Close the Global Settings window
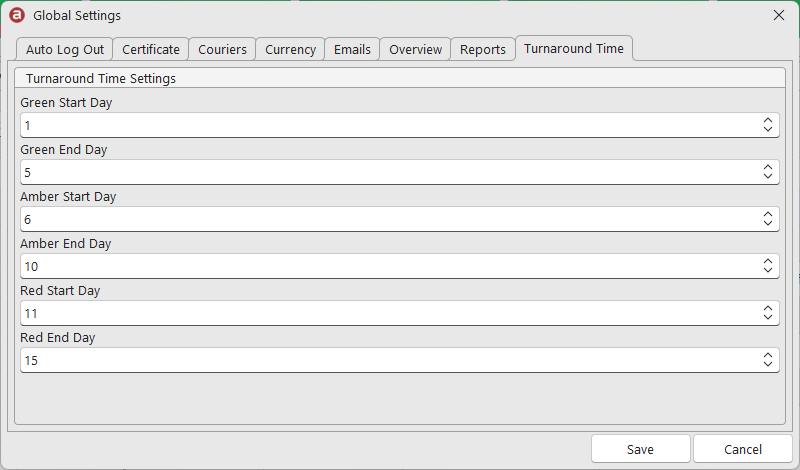 pyautogui.click(x=779, y=15)
